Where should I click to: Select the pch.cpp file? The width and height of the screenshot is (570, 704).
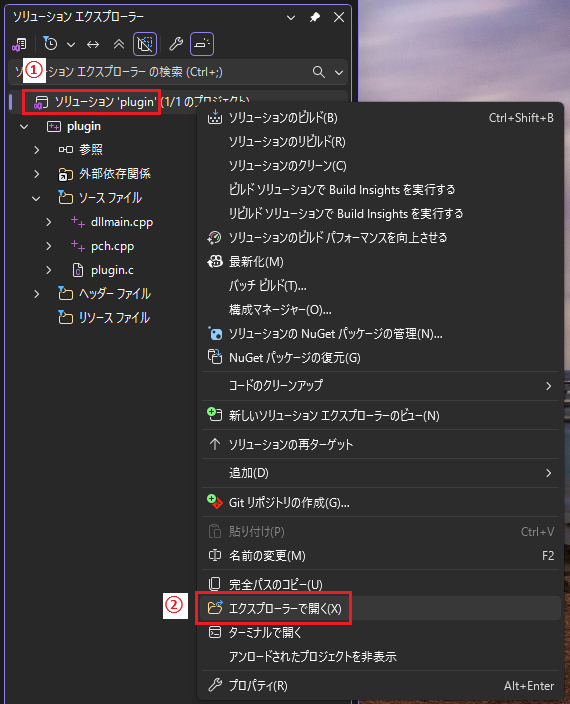point(112,246)
